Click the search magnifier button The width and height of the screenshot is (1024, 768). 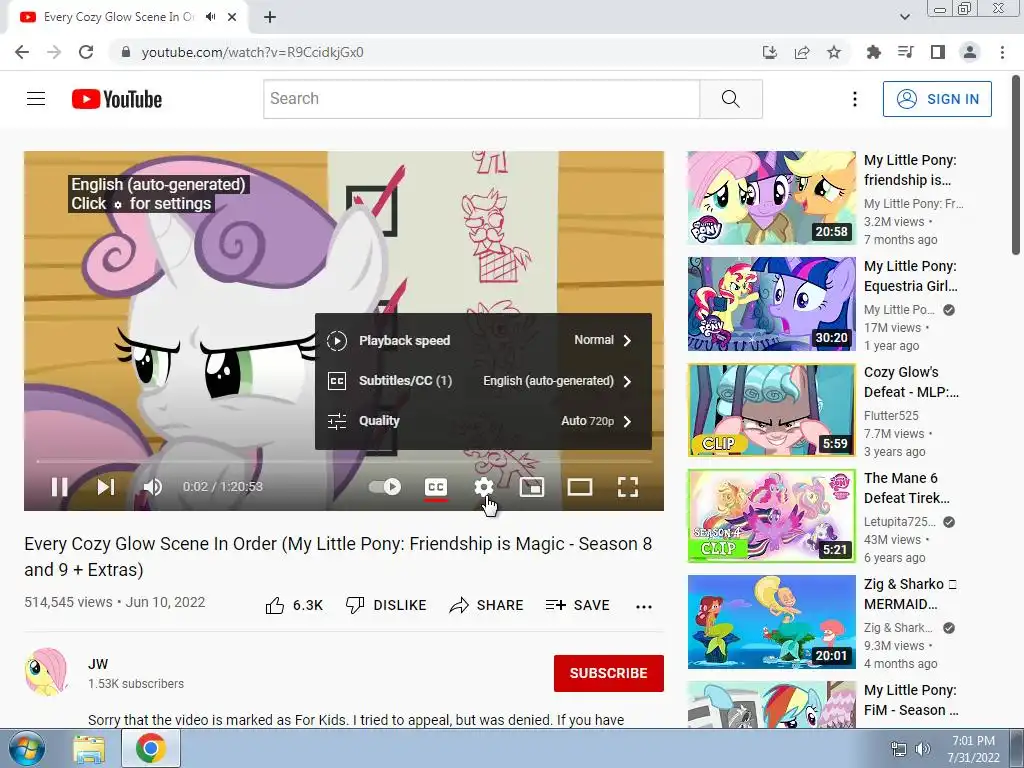(x=731, y=99)
